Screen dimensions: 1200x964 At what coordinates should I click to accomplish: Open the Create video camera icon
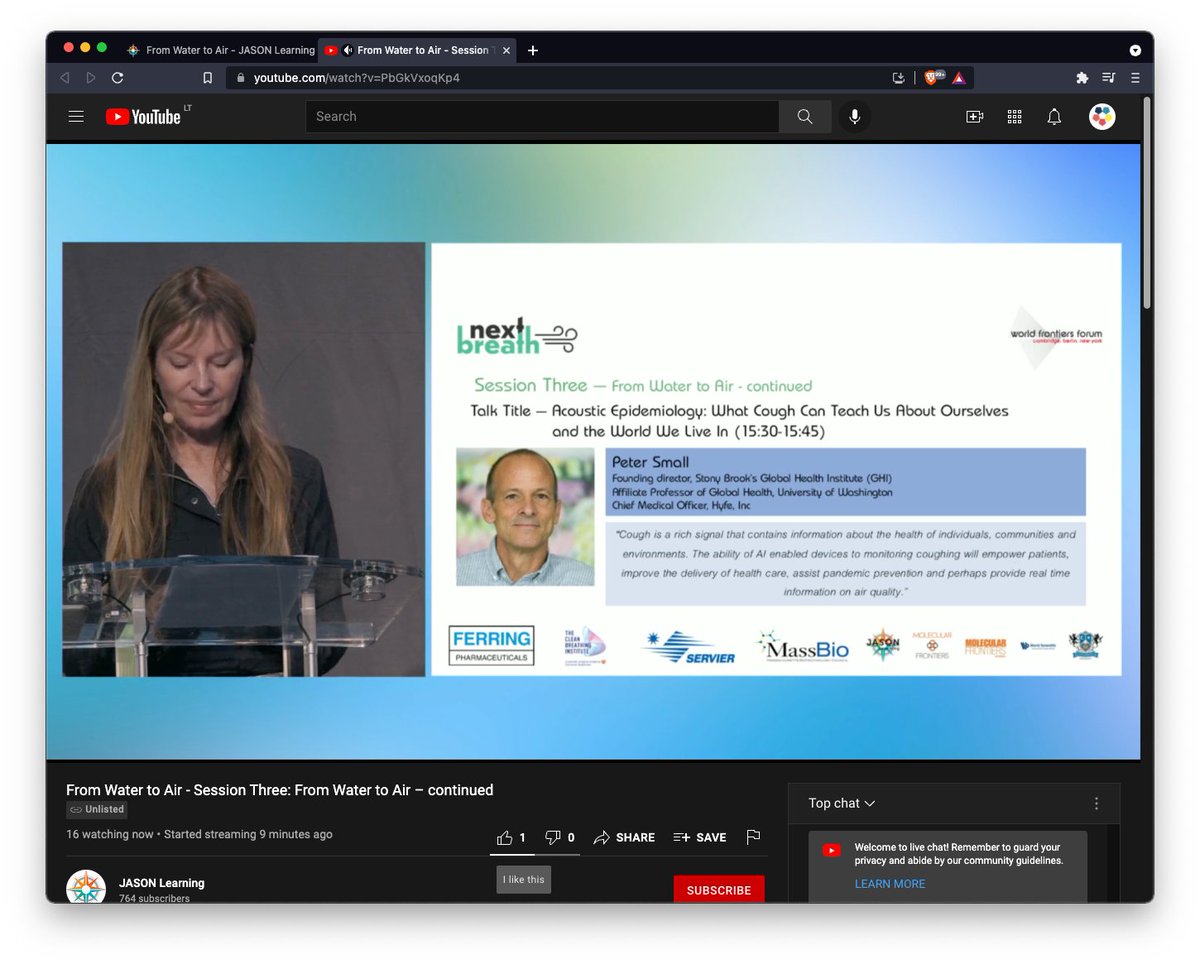coord(974,117)
